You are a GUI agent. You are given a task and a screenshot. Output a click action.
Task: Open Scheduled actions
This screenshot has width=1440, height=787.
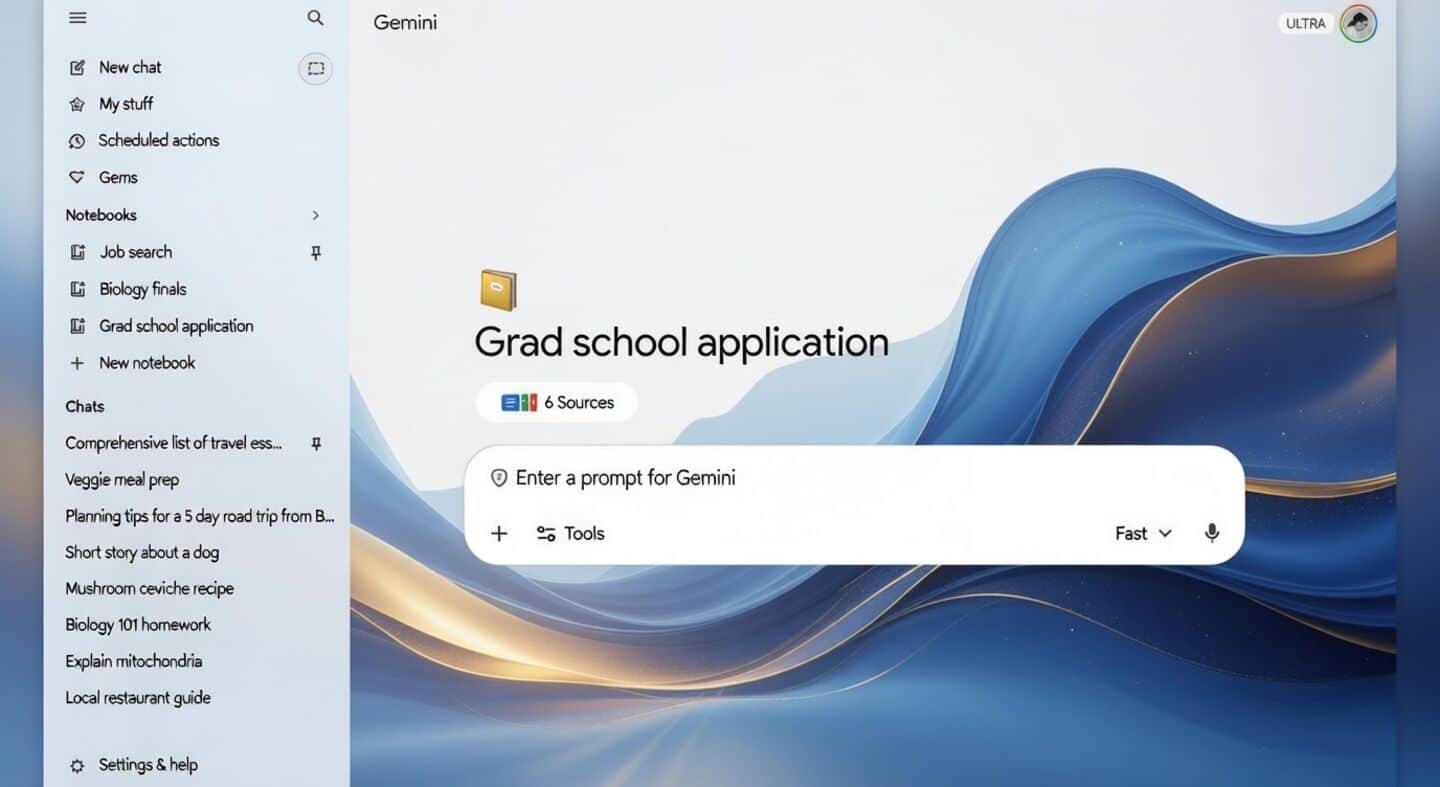tap(158, 140)
